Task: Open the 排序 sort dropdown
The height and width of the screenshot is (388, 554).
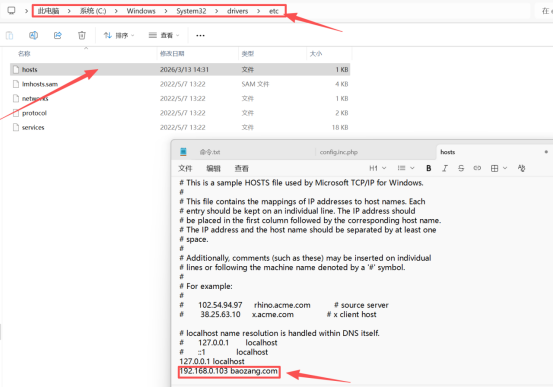Action: (x=119, y=35)
